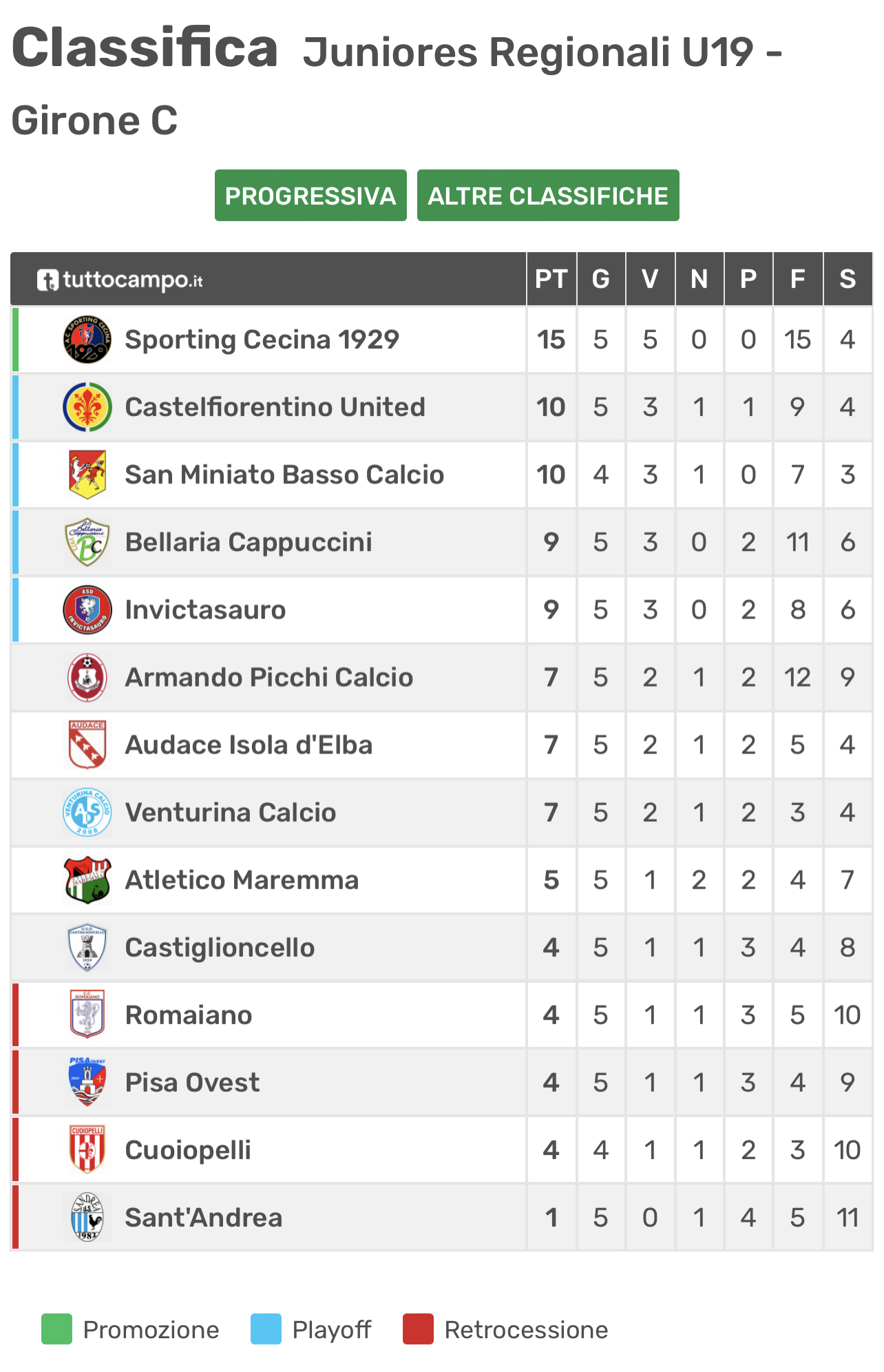Select the Cuoiopelli team name
The height and width of the screenshot is (1372, 884).
click(188, 1150)
